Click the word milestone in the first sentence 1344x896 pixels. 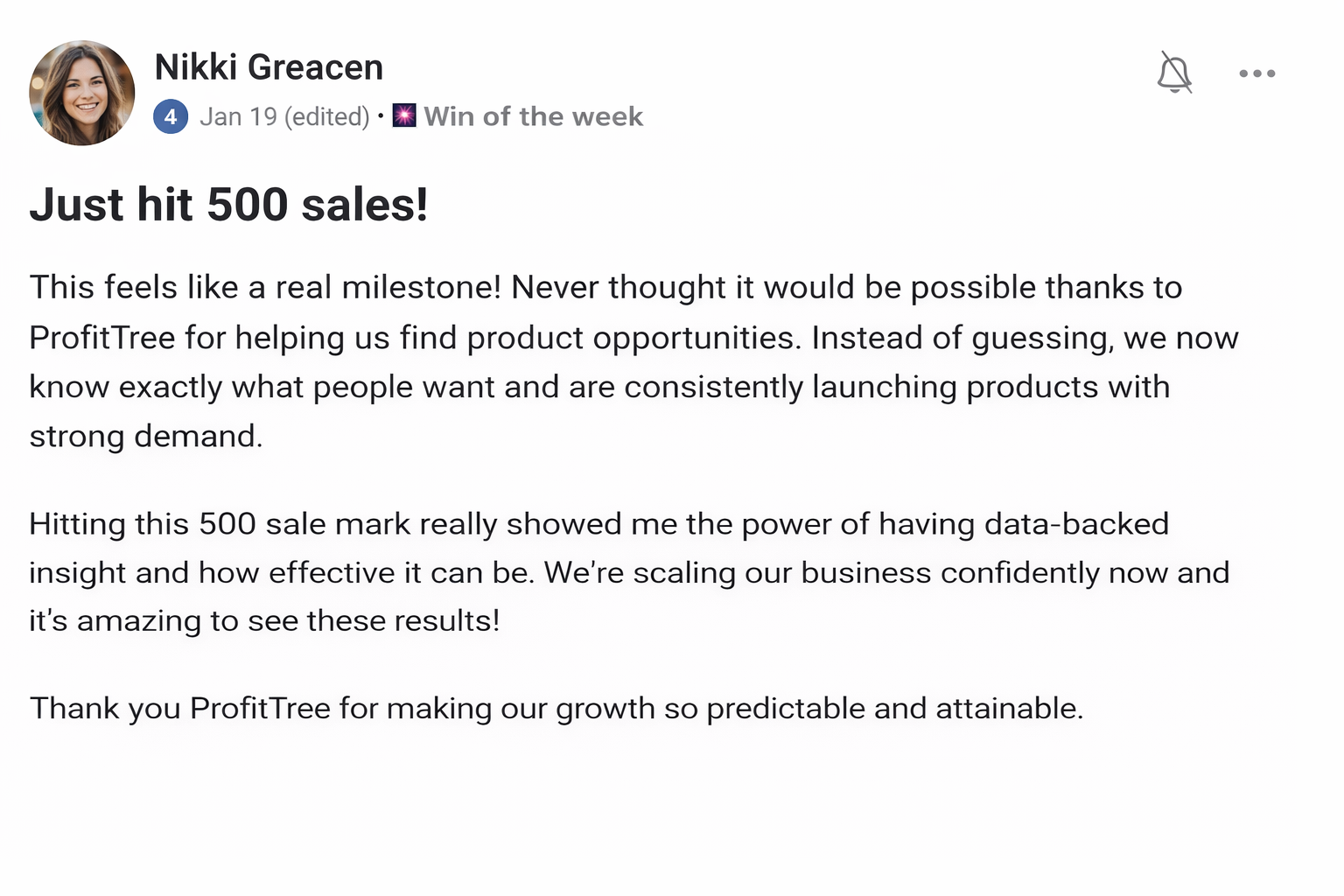421,288
